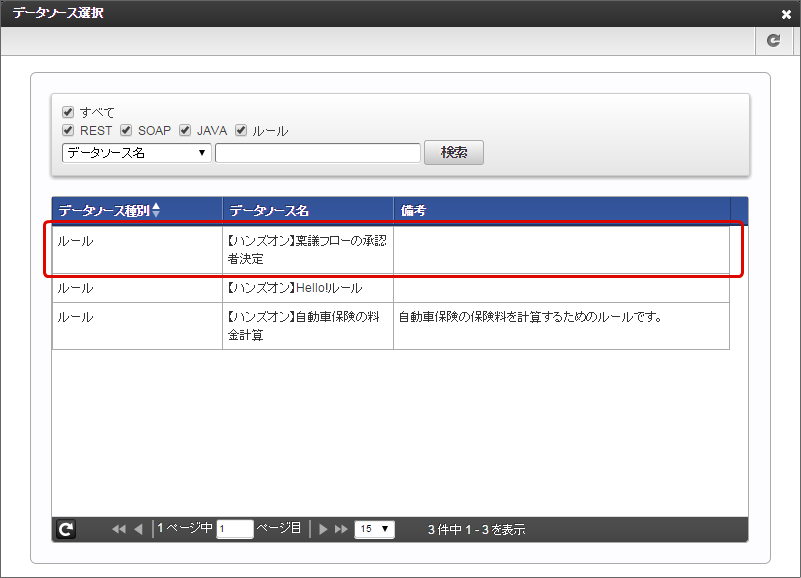801x578 pixels.
Task: Jump to last page using pager icon
Action: [341, 529]
